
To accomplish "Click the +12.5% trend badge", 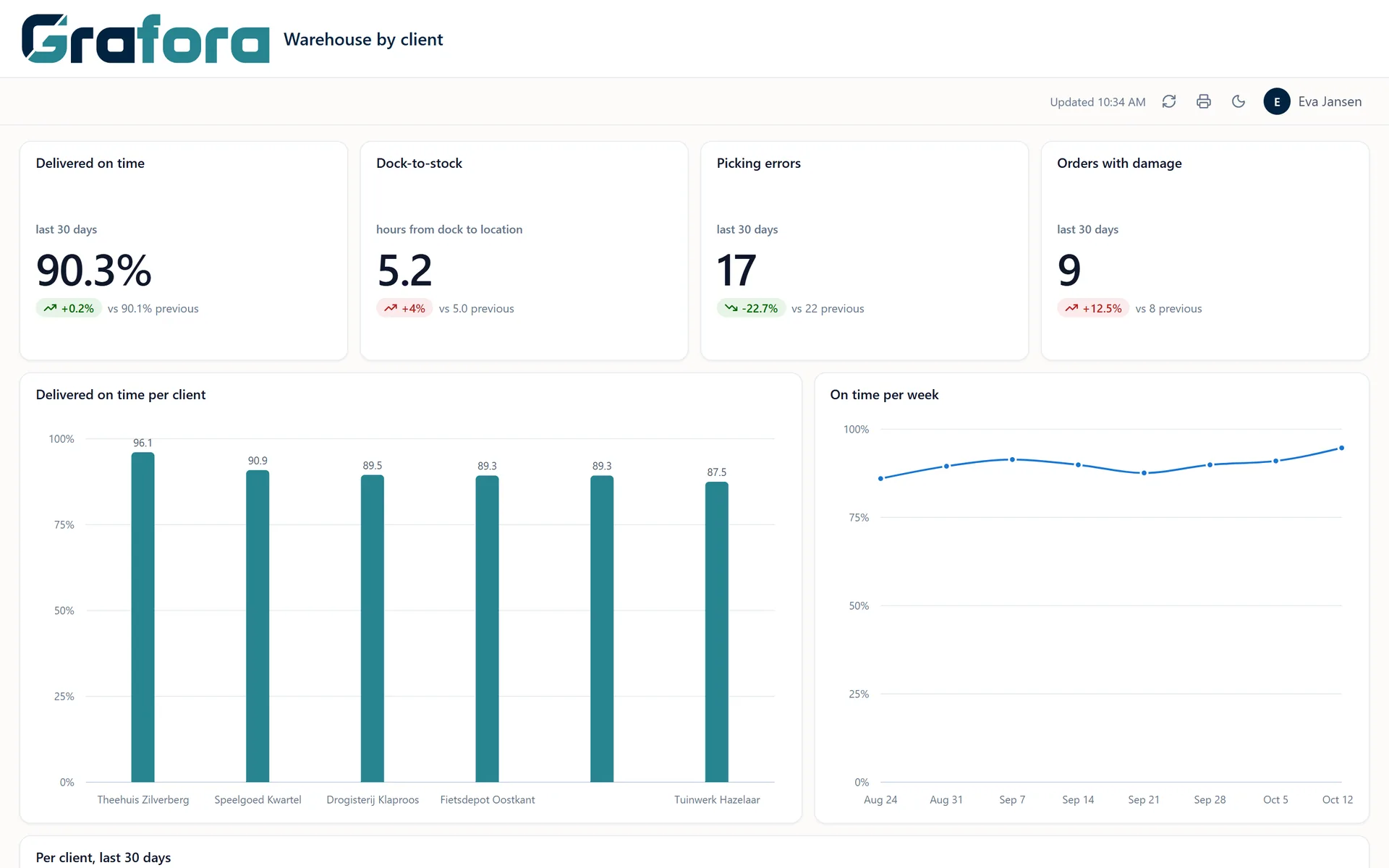I will [1093, 308].
